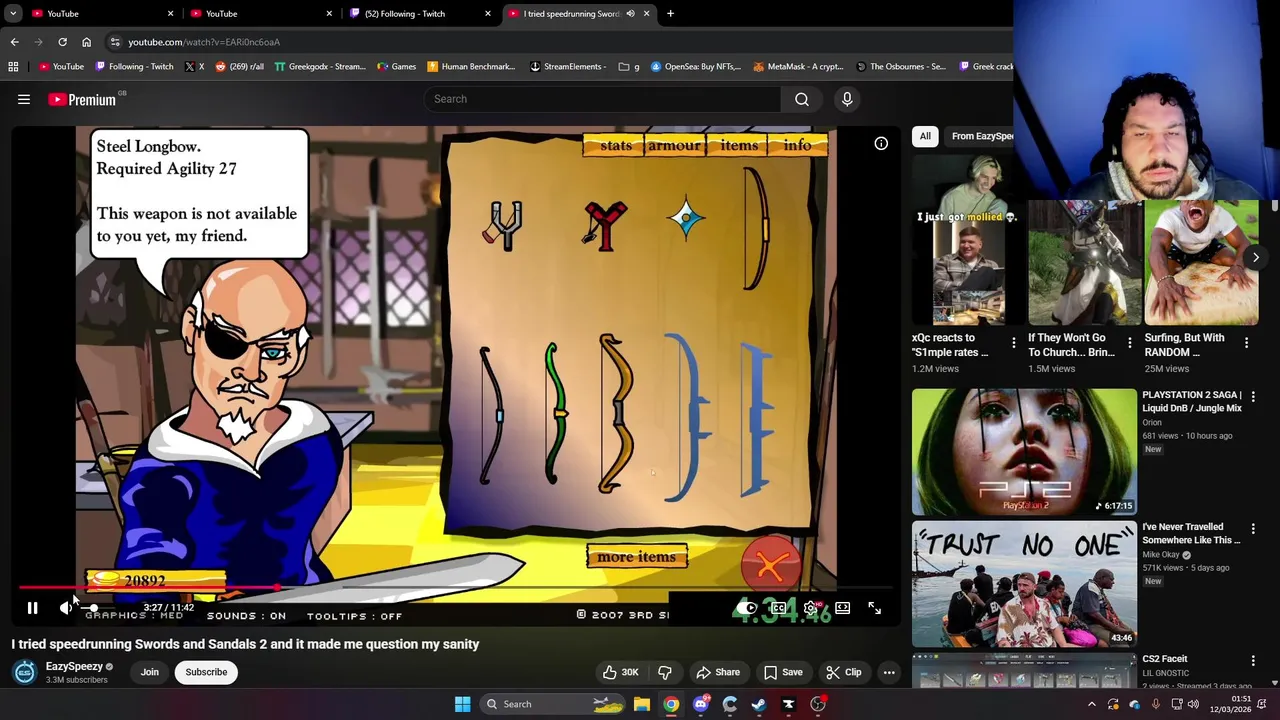The width and height of the screenshot is (1280, 720).
Task: Open the PLAYSTATION 2 SAGA thumbnail
Action: pyautogui.click(x=1024, y=451)
